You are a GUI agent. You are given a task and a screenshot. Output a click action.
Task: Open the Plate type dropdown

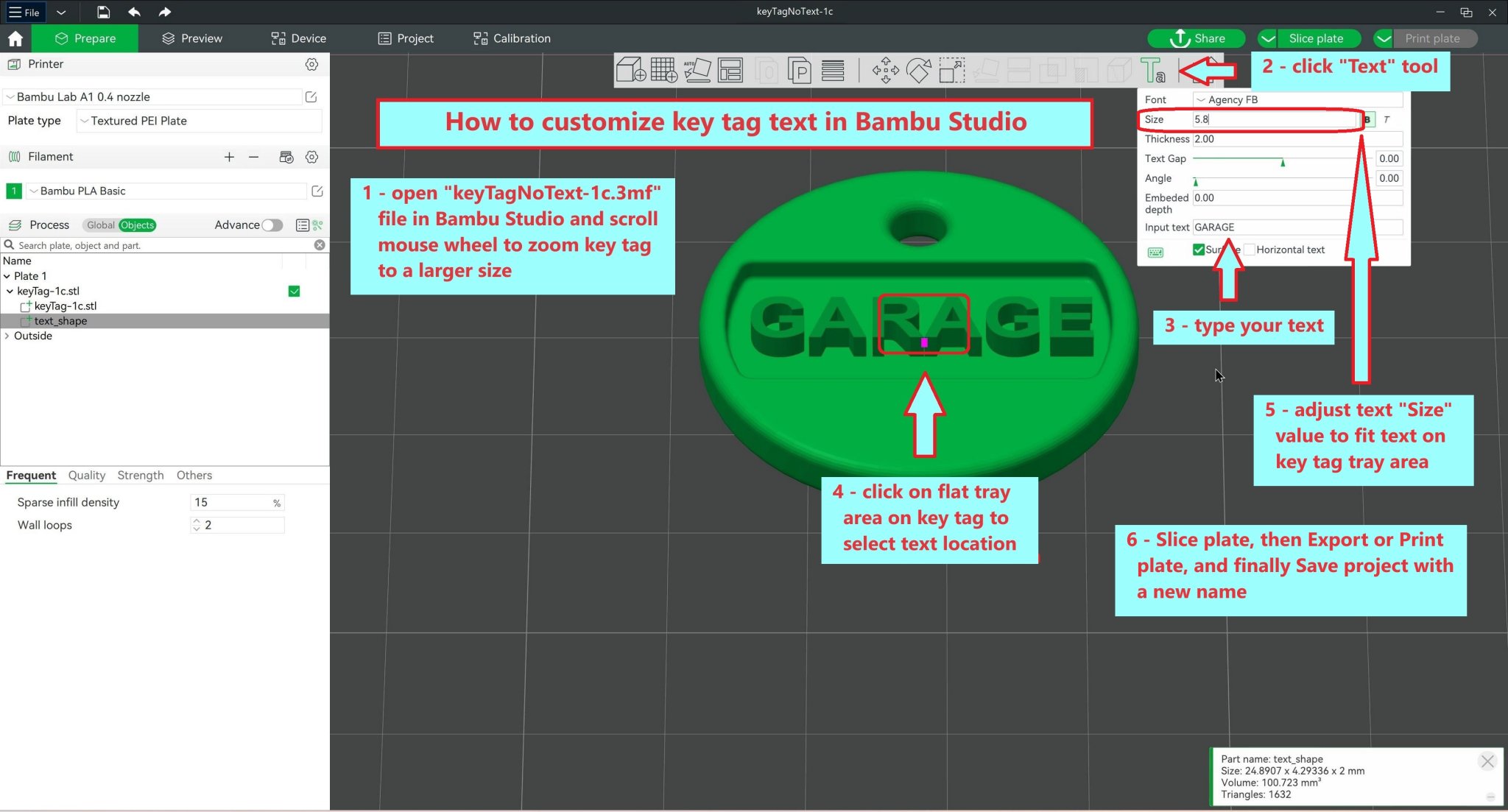tap(199, 121)
